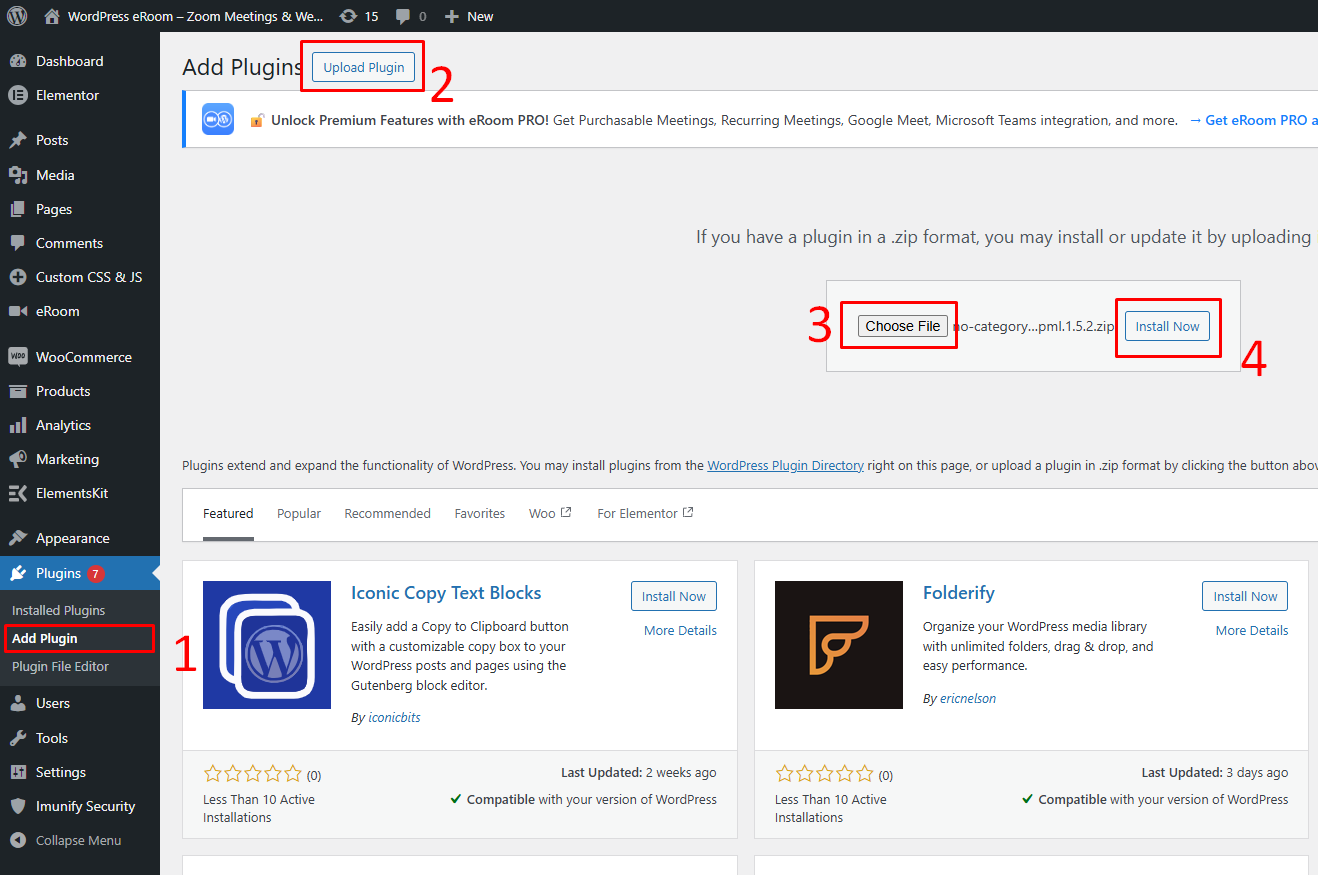The width and height of the screenshot is (1318, 875).
Task: Click the Choose File button
Action: 903,326
